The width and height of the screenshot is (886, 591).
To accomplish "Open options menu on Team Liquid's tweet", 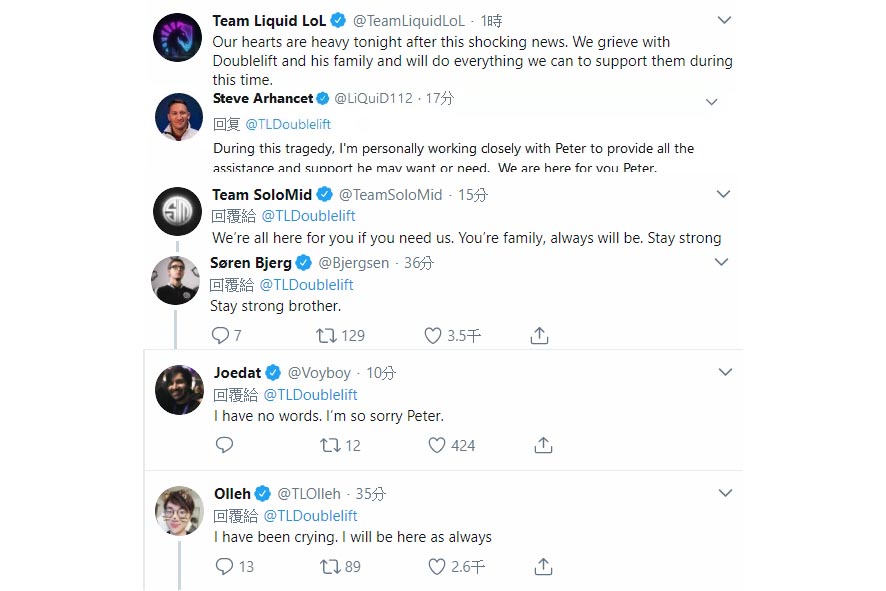I will click(724, 18).
